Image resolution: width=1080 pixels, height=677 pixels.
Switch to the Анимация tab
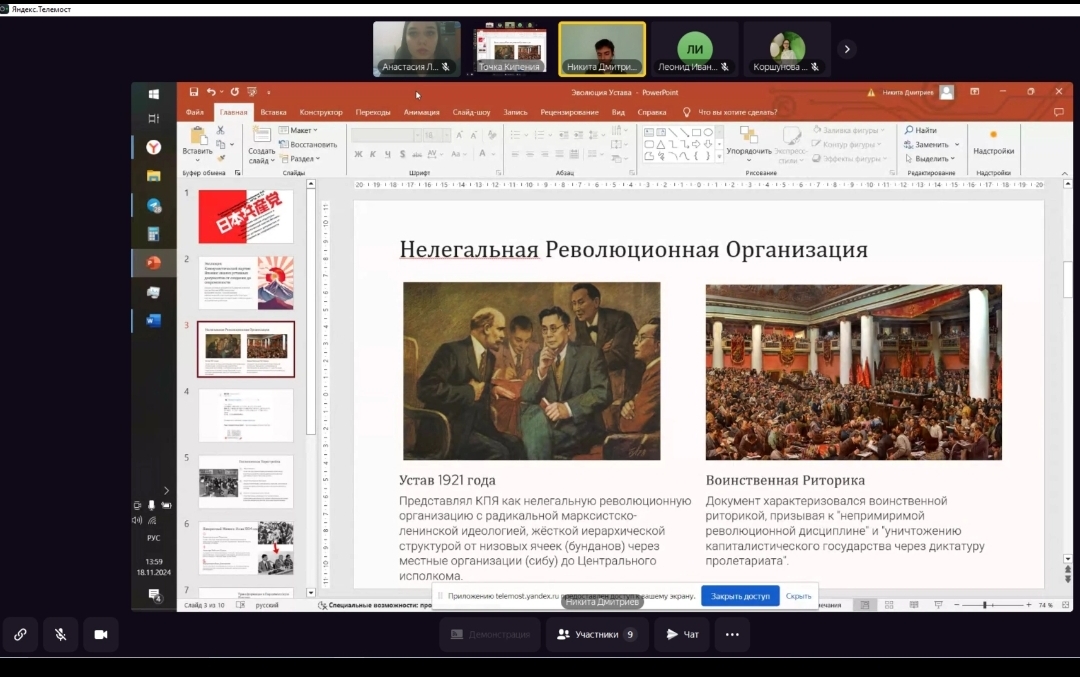[422, 112]
